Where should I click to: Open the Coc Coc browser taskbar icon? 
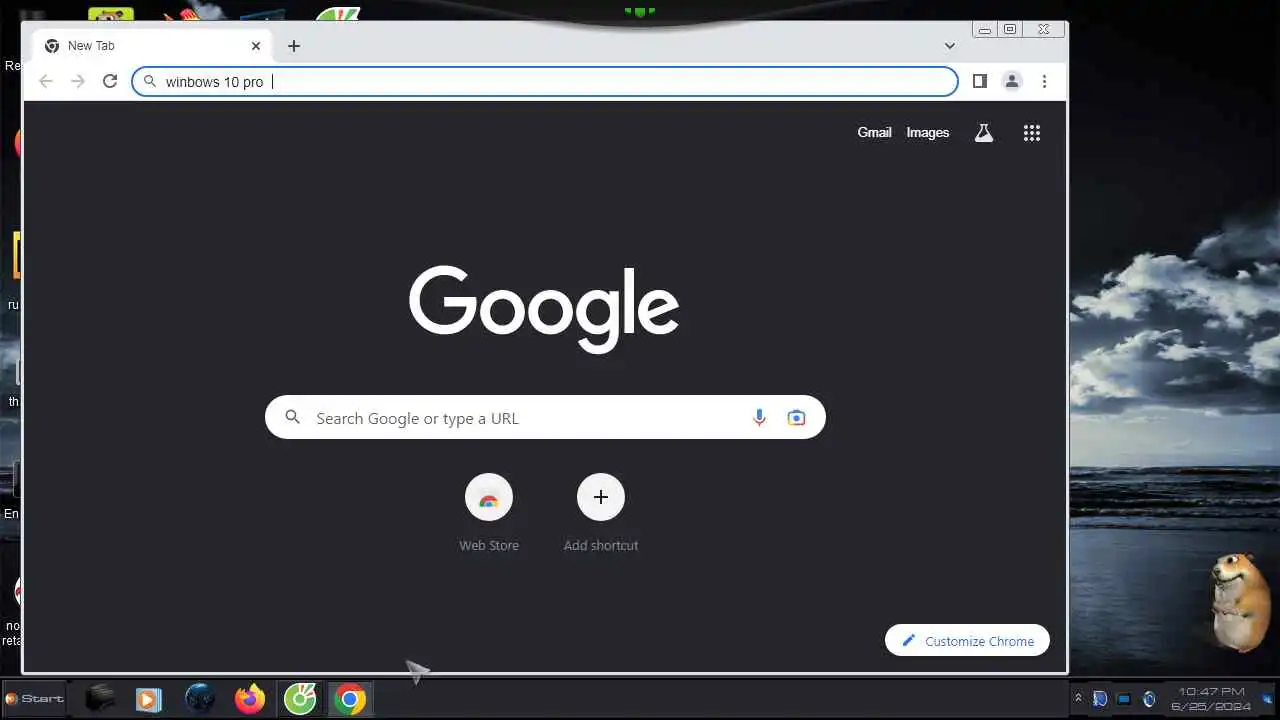[x=300, y=698]
